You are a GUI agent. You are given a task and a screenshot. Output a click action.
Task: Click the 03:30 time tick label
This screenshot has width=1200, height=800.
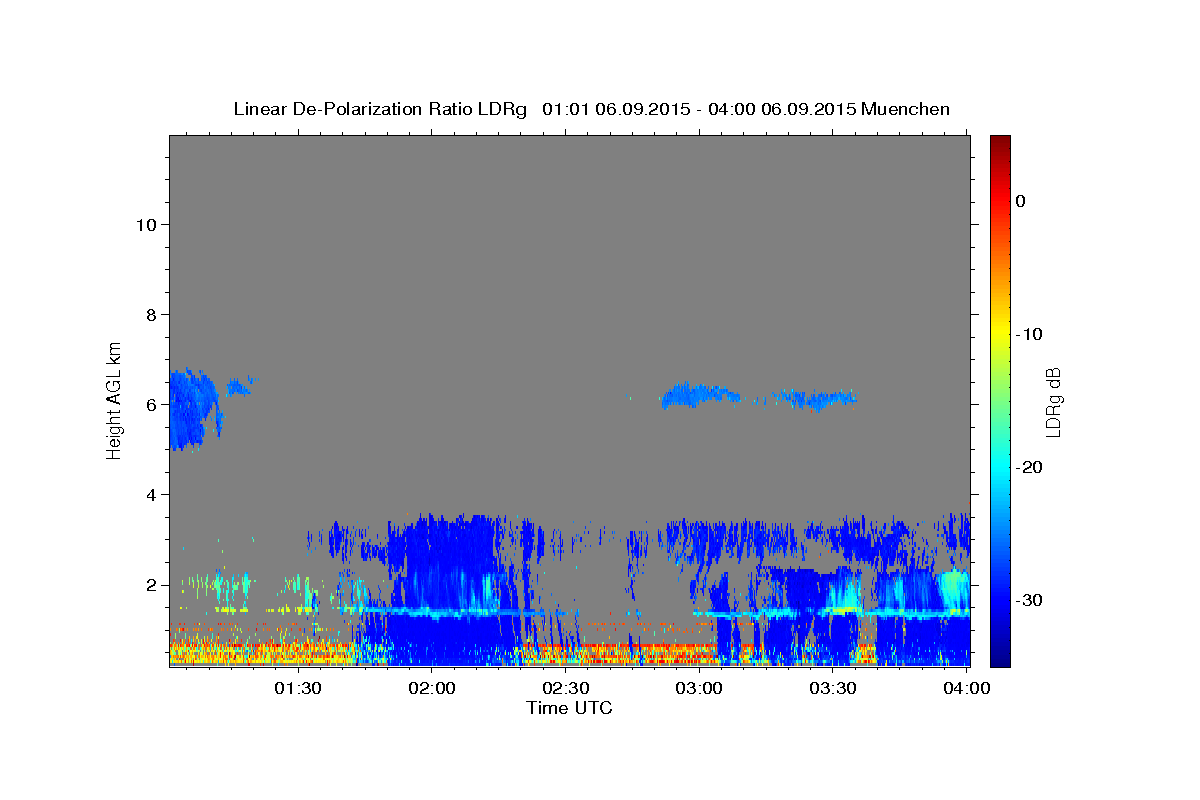[x=833, y=688]
